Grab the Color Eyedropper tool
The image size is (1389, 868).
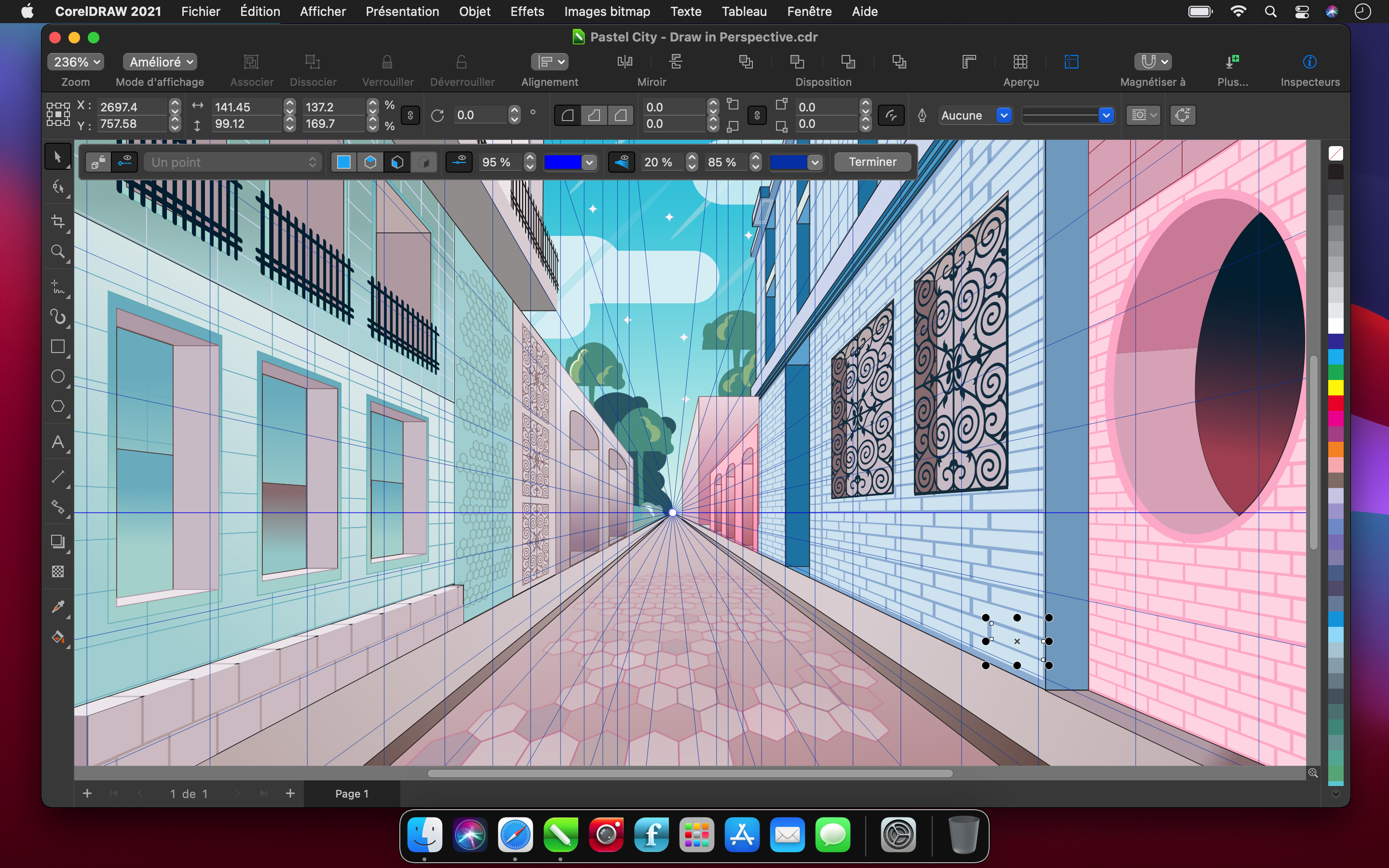[x=58, y=606]
